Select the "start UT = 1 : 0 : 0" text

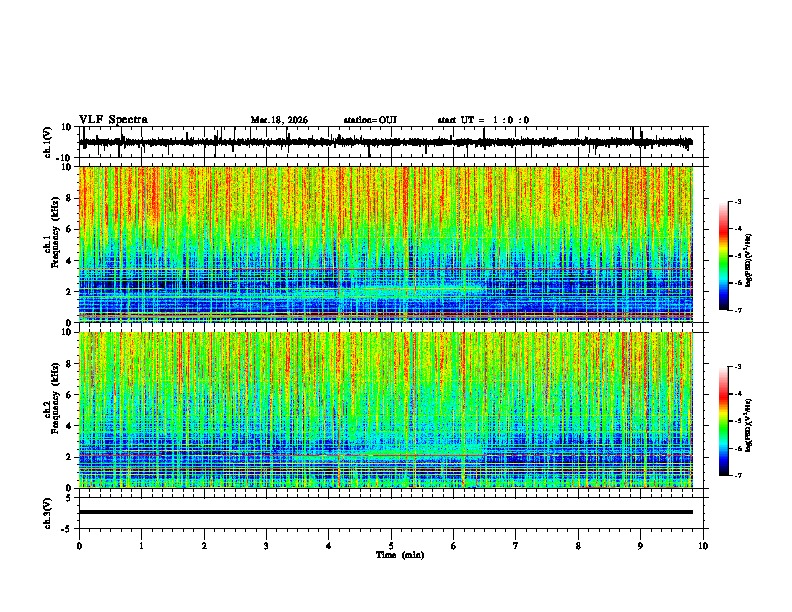coord(483,120)
